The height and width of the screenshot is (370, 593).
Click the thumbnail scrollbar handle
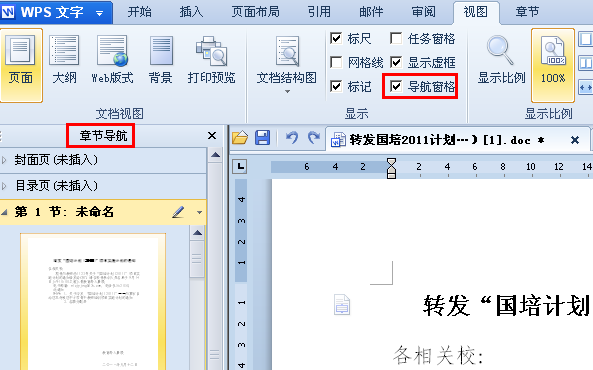197,259
